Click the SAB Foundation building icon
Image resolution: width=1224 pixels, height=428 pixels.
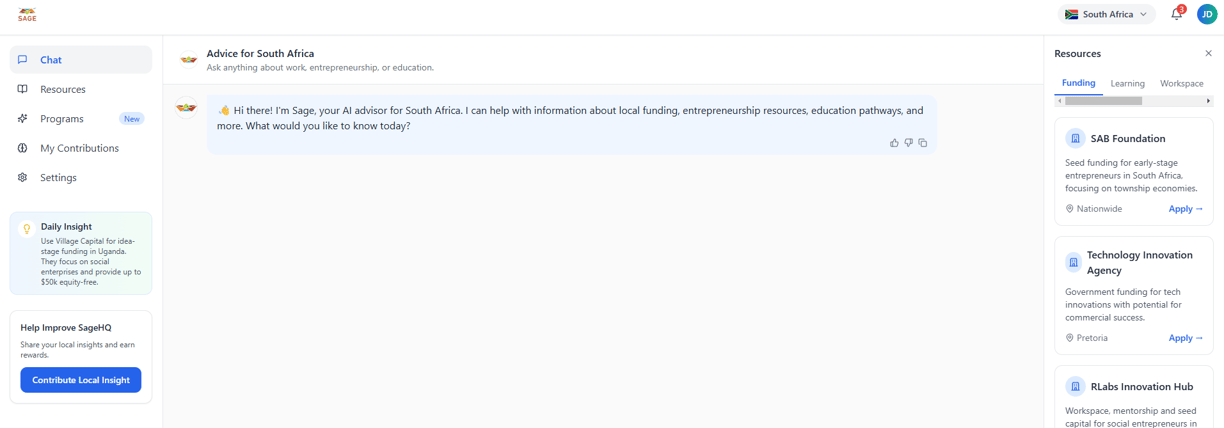click(x=1075, y=138)
